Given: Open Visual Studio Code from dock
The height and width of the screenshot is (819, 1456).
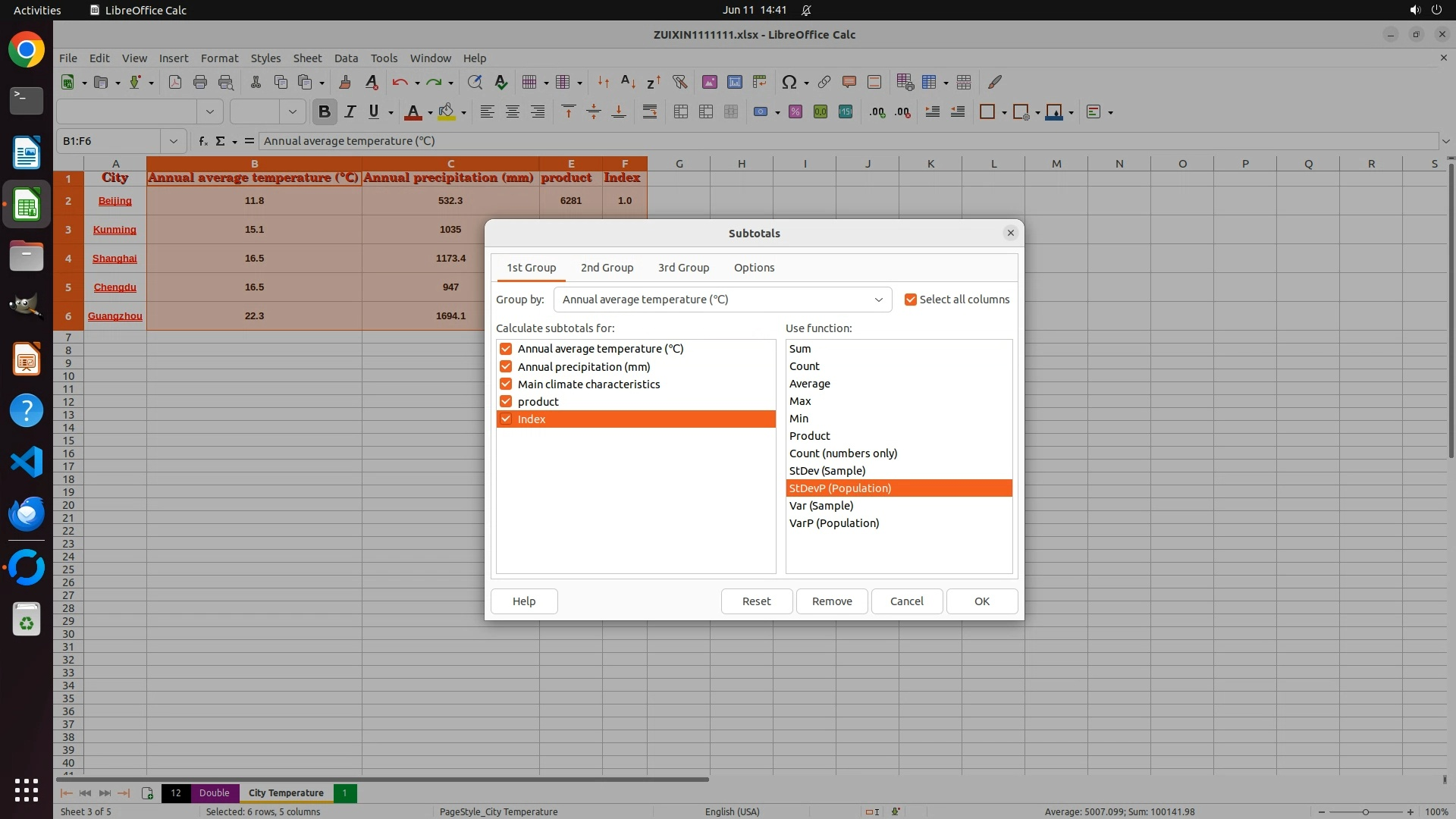Looking at the screenshot, I should coord(27,462).
